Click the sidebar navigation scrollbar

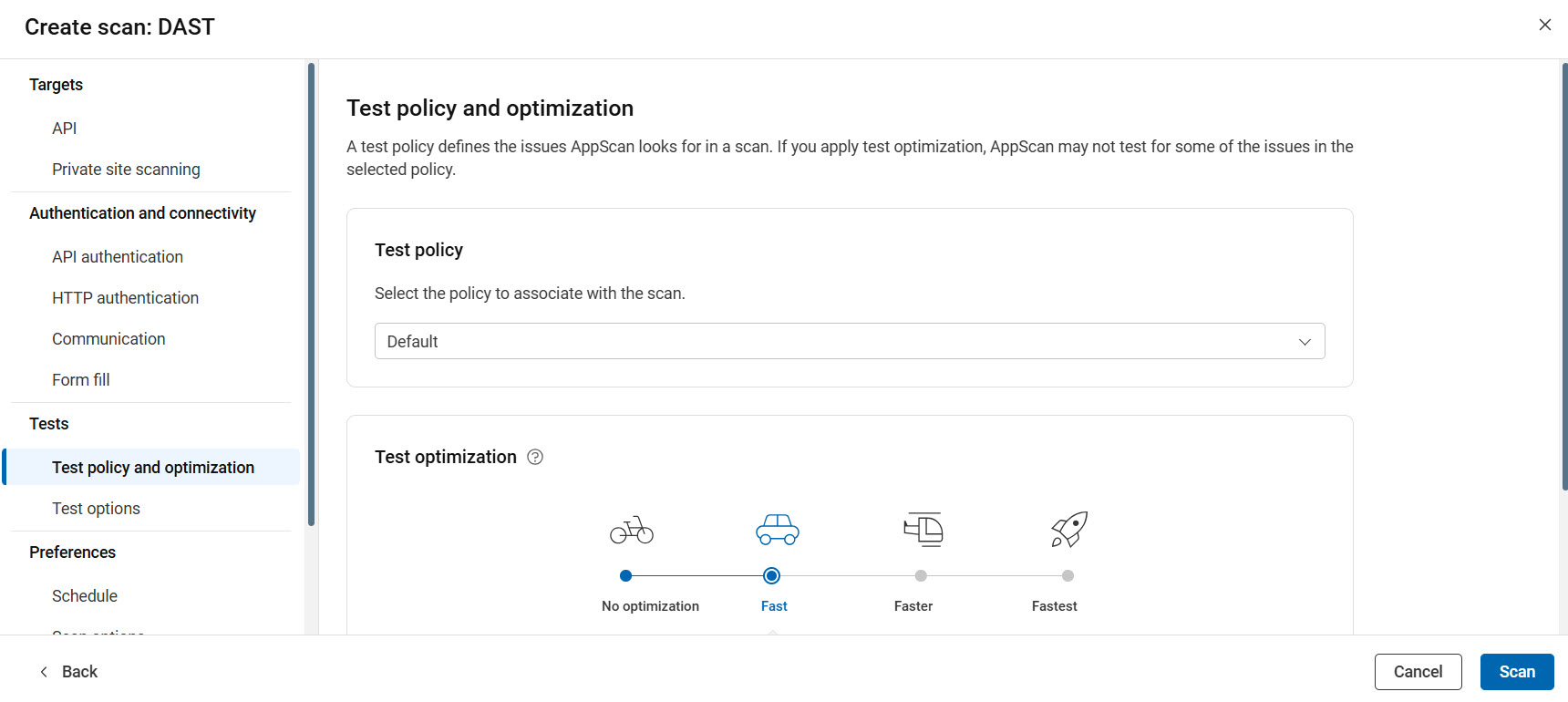[x=311, y=294]
